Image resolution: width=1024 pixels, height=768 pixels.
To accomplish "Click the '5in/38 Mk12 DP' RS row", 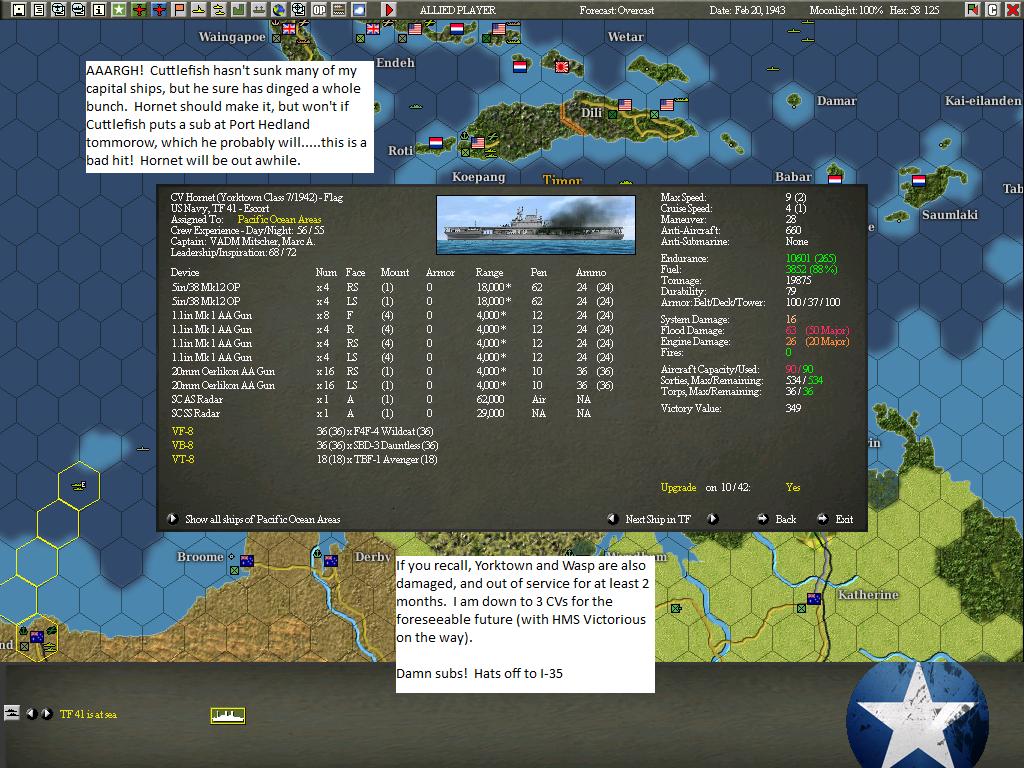I will pos(392,287).
